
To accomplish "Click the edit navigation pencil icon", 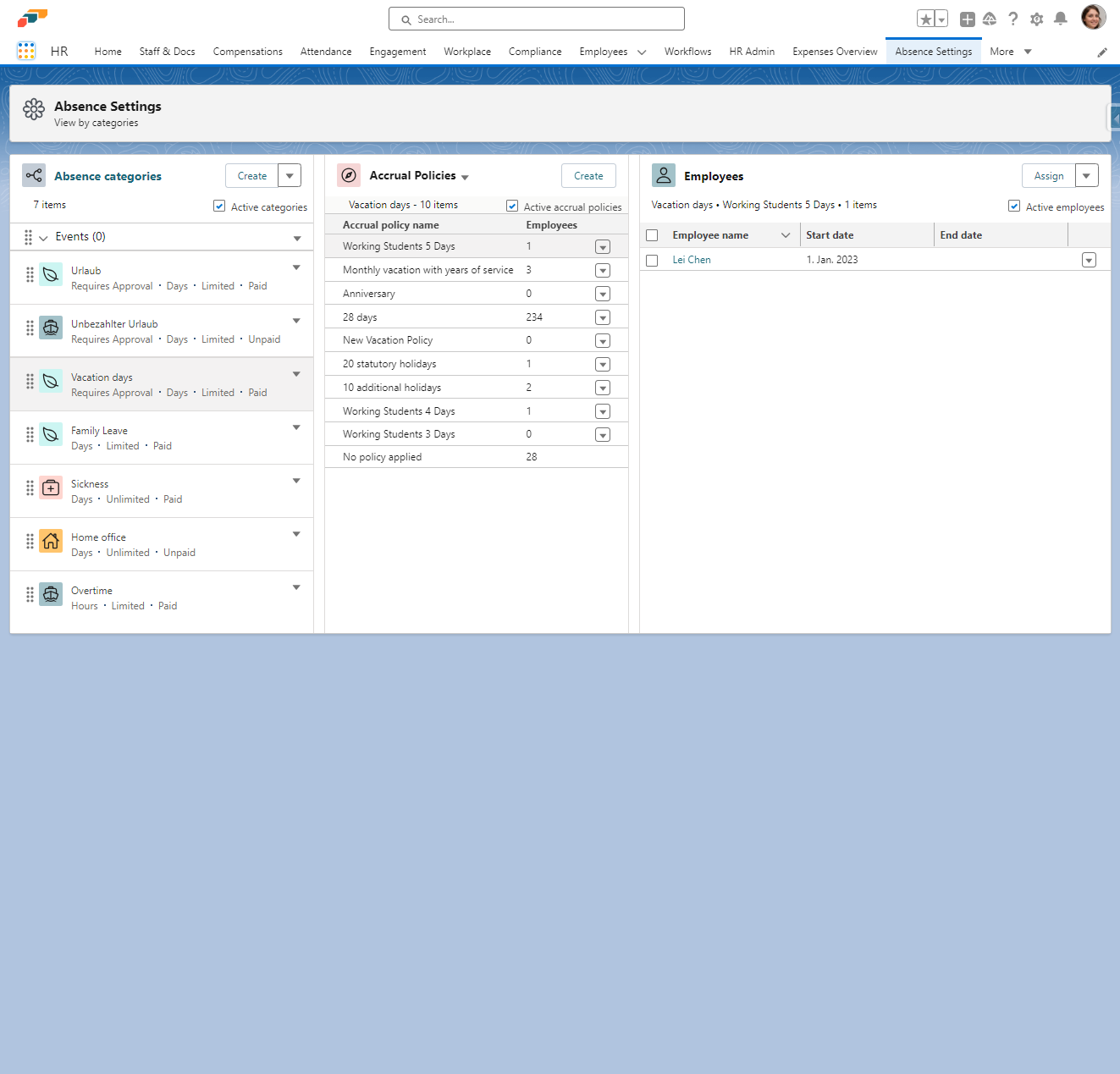I will click(1101, 52).
